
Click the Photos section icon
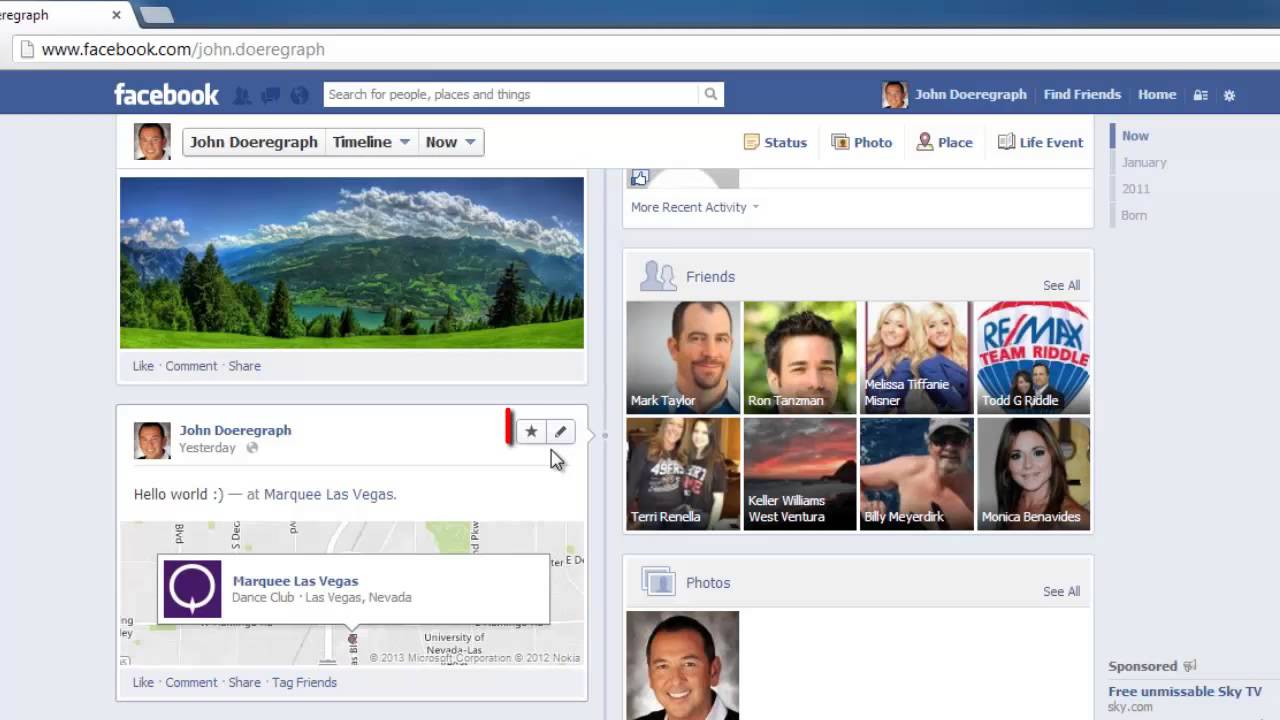click(x=658, y=582)
